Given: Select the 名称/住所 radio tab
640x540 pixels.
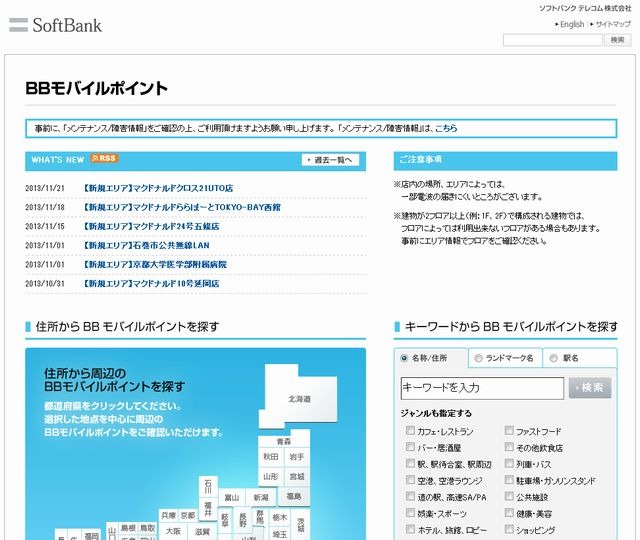Looking at the screenshot, I should (404, 358).
